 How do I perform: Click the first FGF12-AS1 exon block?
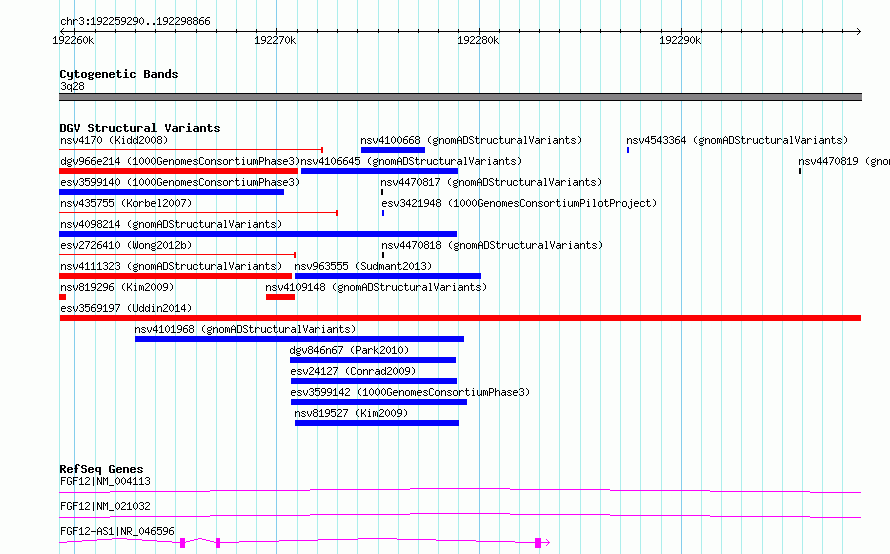pyautogui.click(x=183, y=543)
